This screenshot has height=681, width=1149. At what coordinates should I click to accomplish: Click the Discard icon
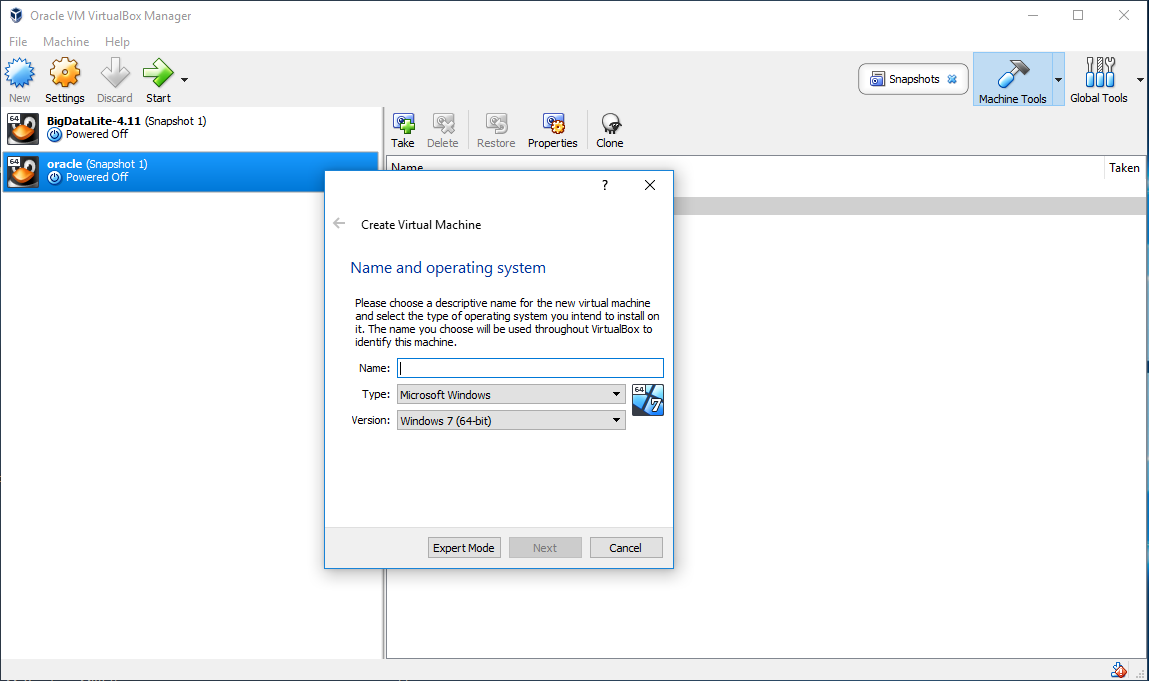tap(114, 74)
